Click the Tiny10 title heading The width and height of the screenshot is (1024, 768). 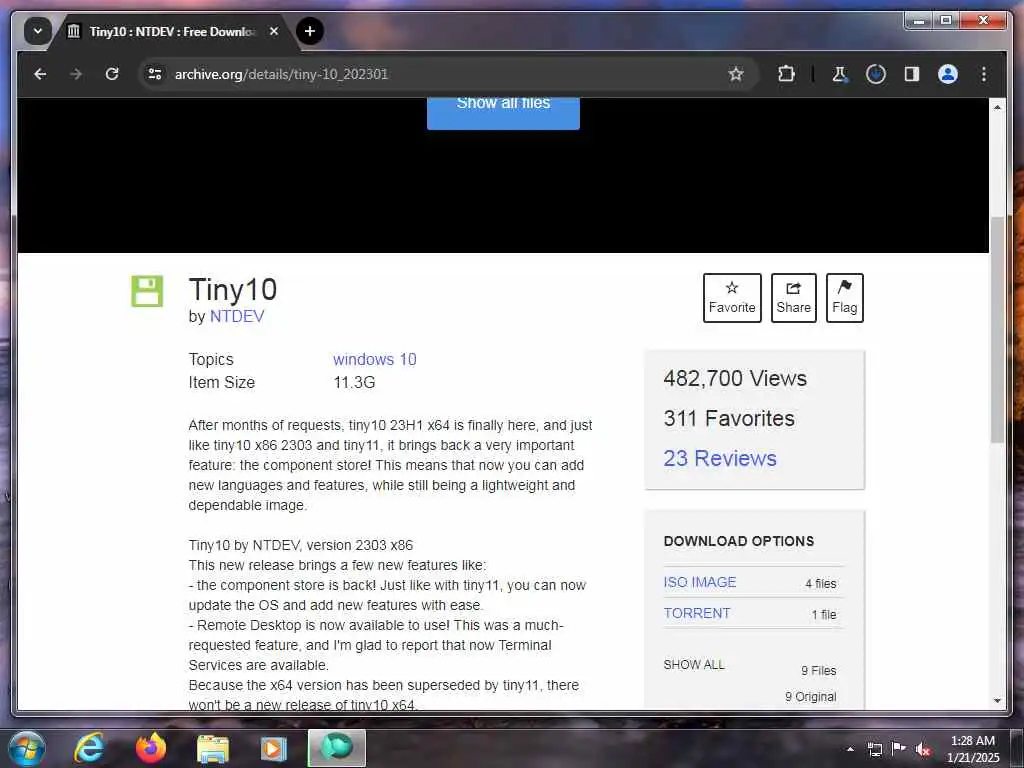click(232, 289)
